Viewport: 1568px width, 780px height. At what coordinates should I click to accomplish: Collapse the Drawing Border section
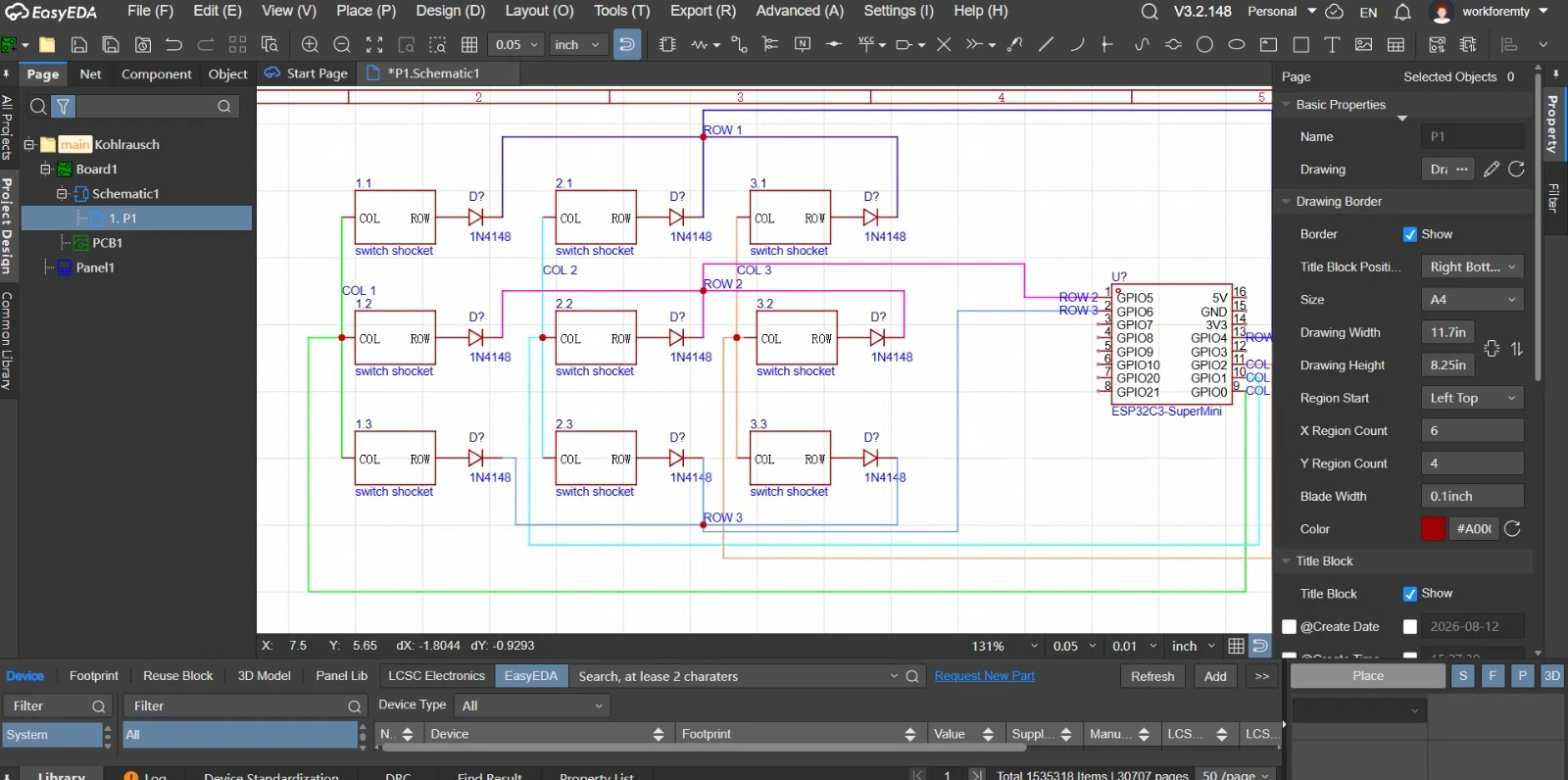pos(1286,202)
